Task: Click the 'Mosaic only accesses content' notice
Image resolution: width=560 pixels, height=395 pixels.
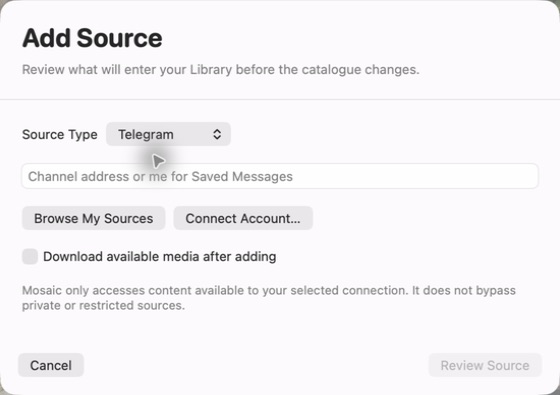Action: (269, 298)
